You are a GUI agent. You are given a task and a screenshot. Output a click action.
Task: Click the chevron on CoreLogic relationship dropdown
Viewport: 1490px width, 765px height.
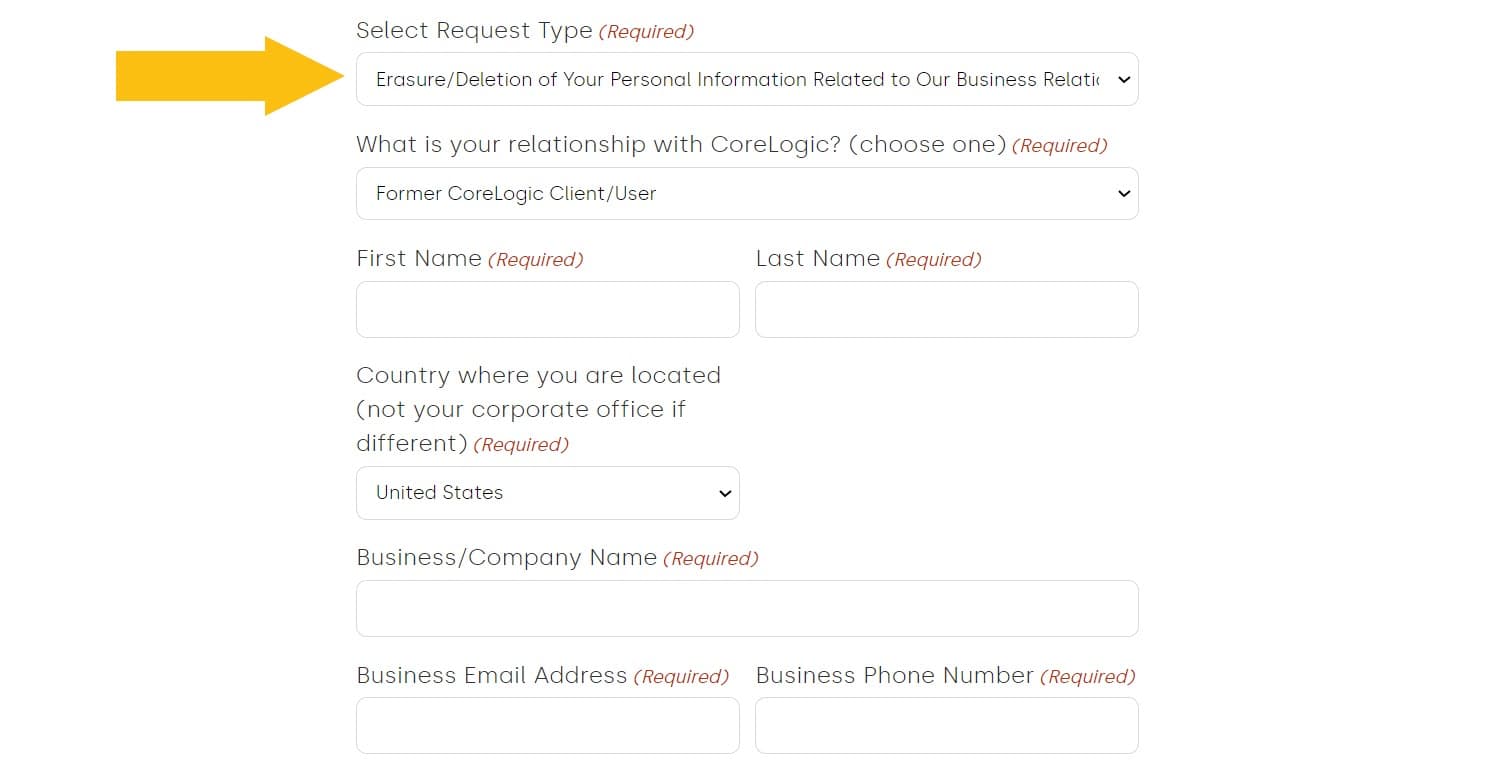coord(1123,194)
